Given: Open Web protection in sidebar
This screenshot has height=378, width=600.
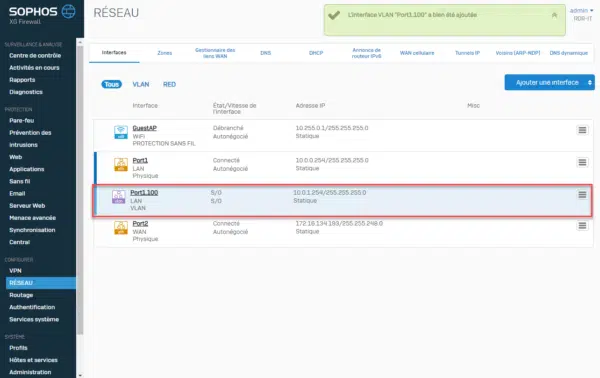Looking at the screenshot, I should [16, 157].
